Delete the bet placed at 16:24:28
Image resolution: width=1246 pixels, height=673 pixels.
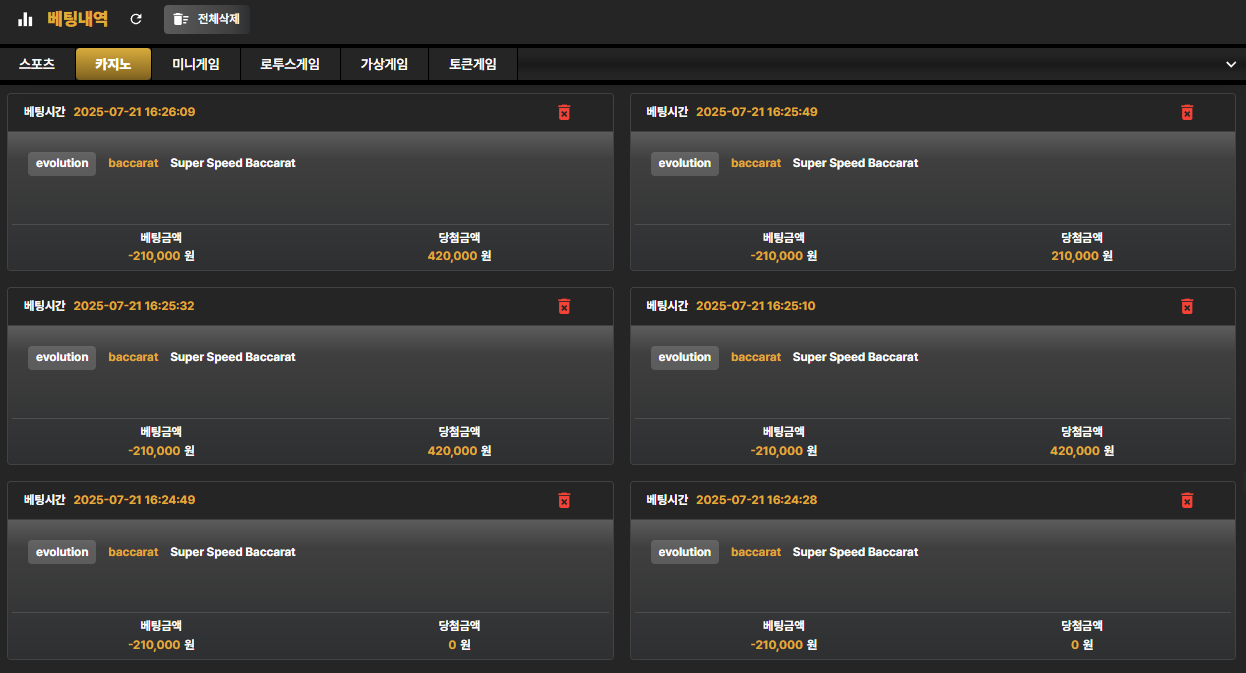1187,500
